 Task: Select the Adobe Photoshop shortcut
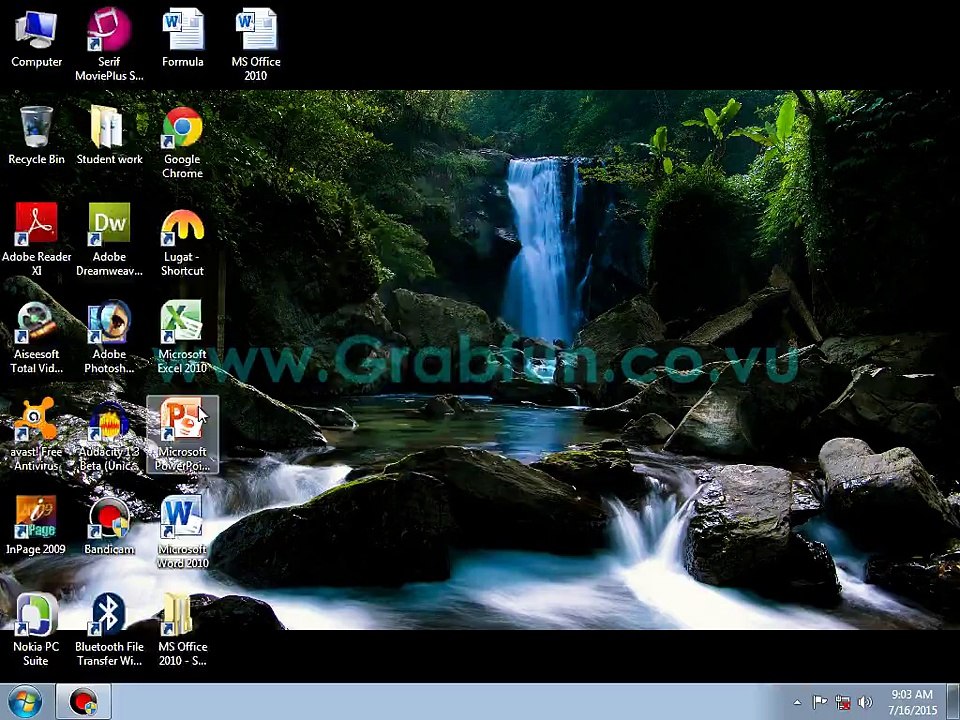tap(109, 337)
